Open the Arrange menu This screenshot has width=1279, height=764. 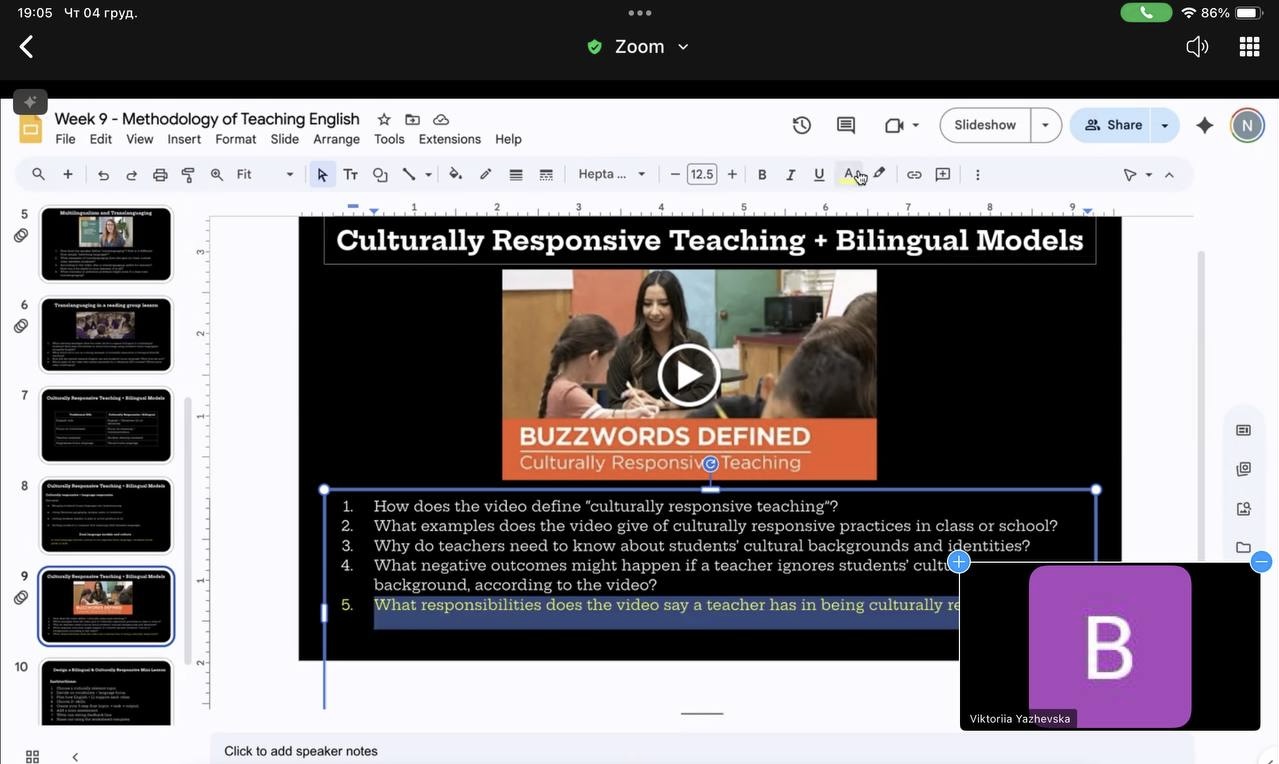336,139
